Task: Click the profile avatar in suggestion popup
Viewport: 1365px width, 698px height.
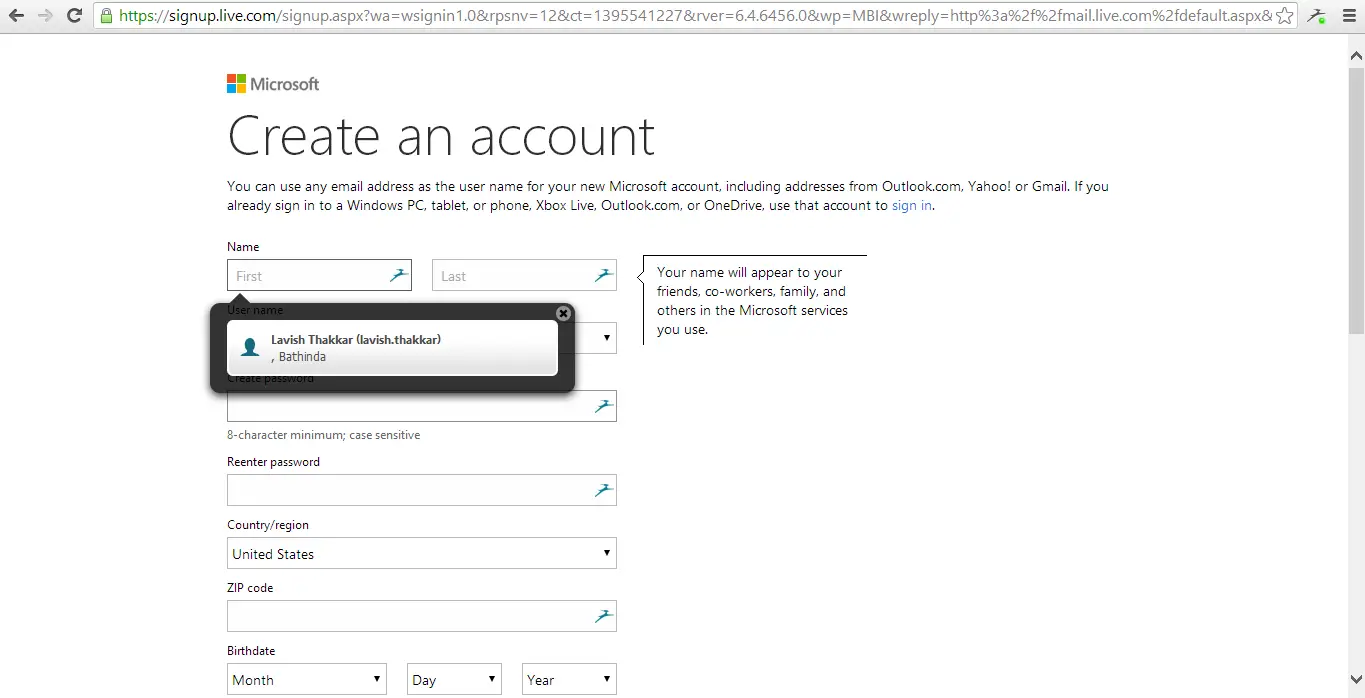Action: tap(250, 348)
